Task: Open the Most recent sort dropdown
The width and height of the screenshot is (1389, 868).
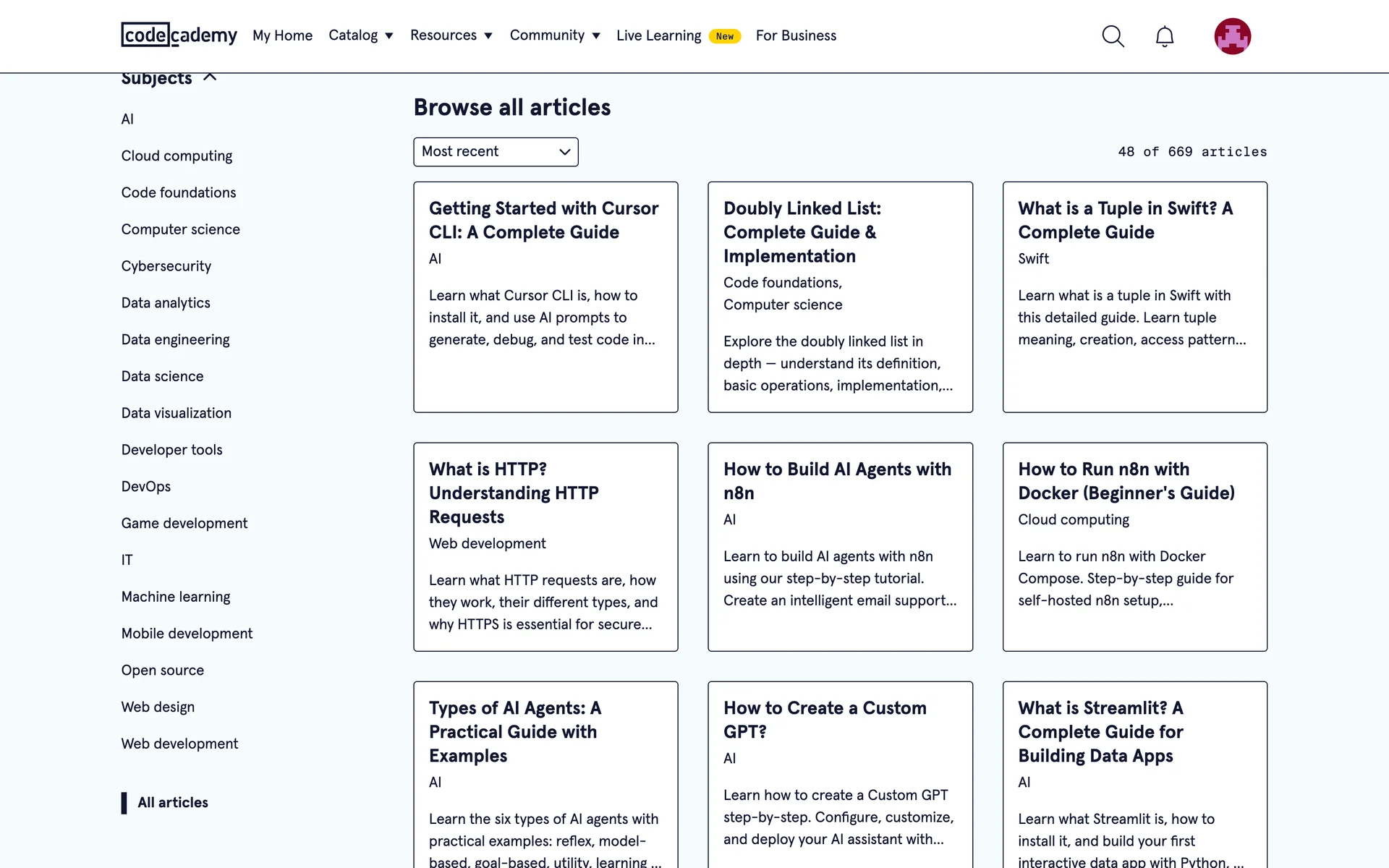Action: click(496, 152)
